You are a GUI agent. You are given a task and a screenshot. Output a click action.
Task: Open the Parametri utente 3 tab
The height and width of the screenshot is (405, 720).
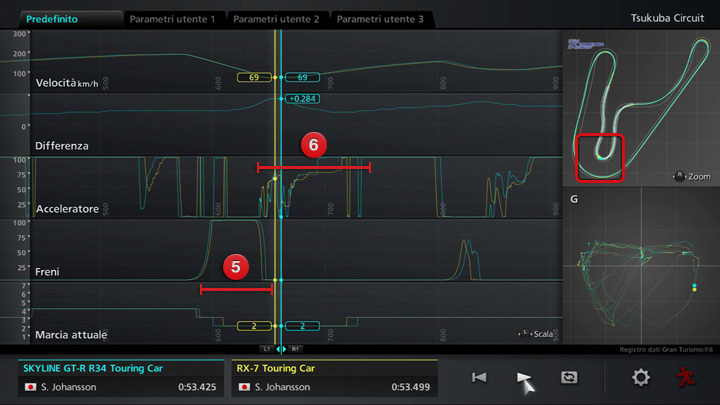pyautogui.click(x=381, y=19)
